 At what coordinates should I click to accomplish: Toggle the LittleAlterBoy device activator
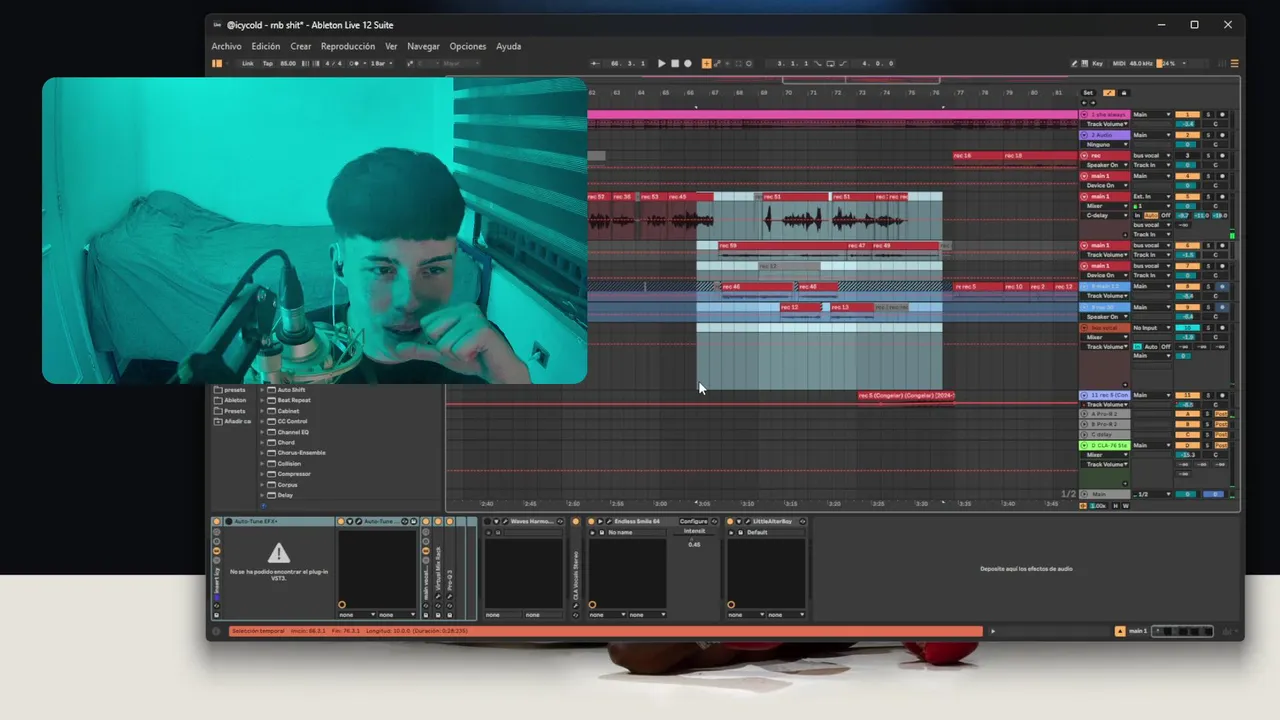click(730, 521)
